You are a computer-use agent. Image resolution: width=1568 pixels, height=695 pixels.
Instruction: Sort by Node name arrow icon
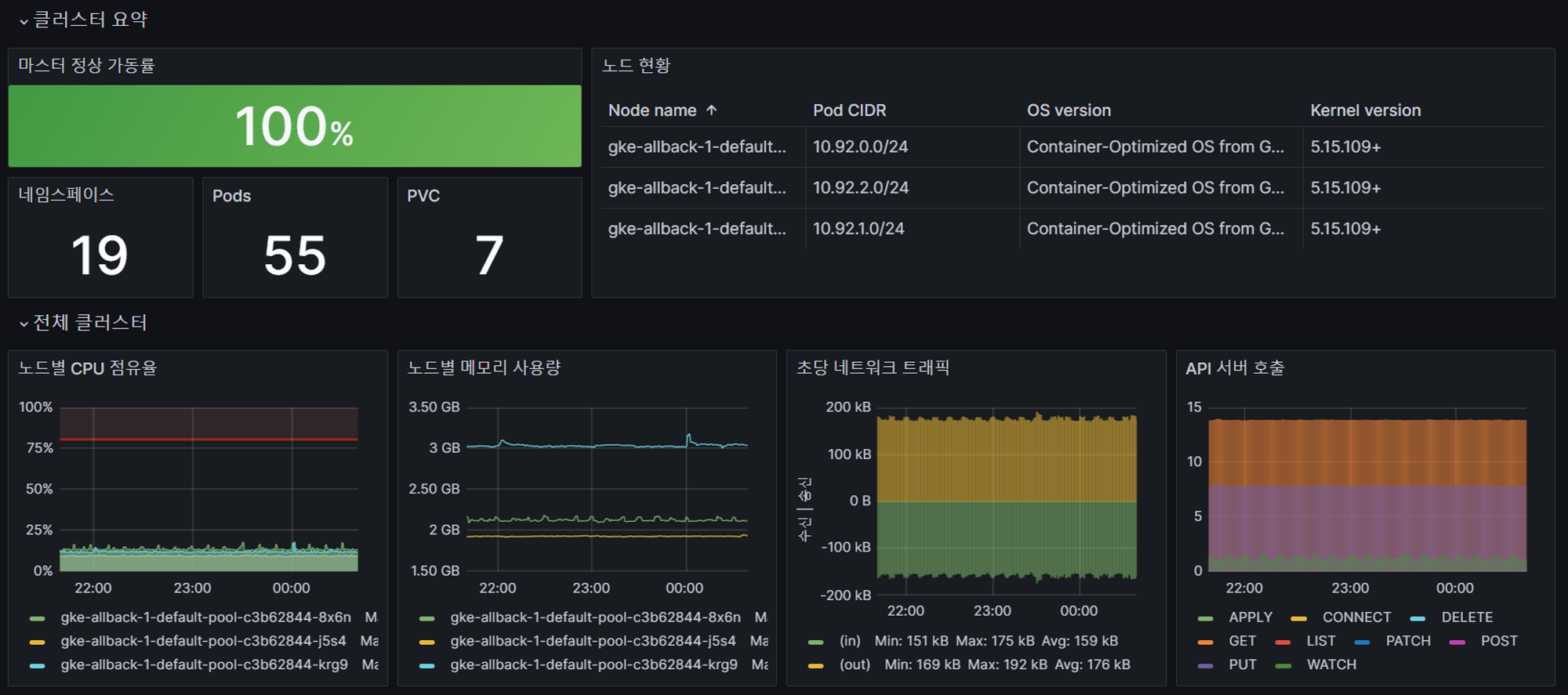coord(711,110)
